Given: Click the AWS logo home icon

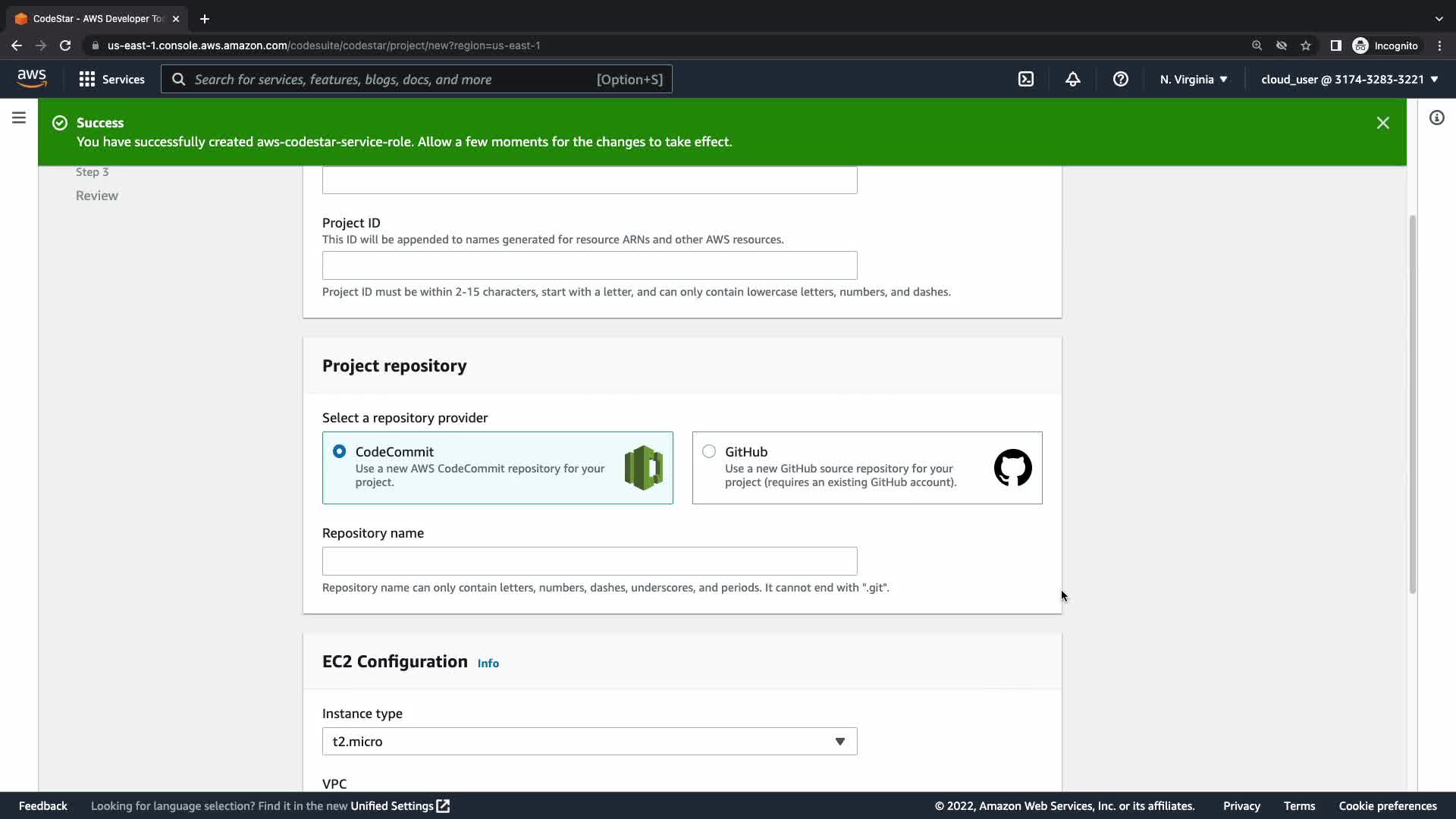Looking at the screenshot, I should click(x=32, y=79).
